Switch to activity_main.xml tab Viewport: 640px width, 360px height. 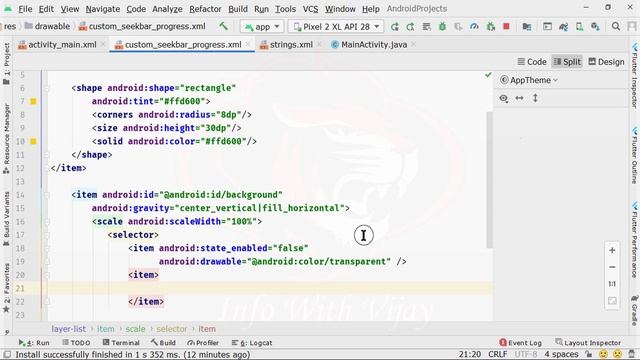pos(62,45)
